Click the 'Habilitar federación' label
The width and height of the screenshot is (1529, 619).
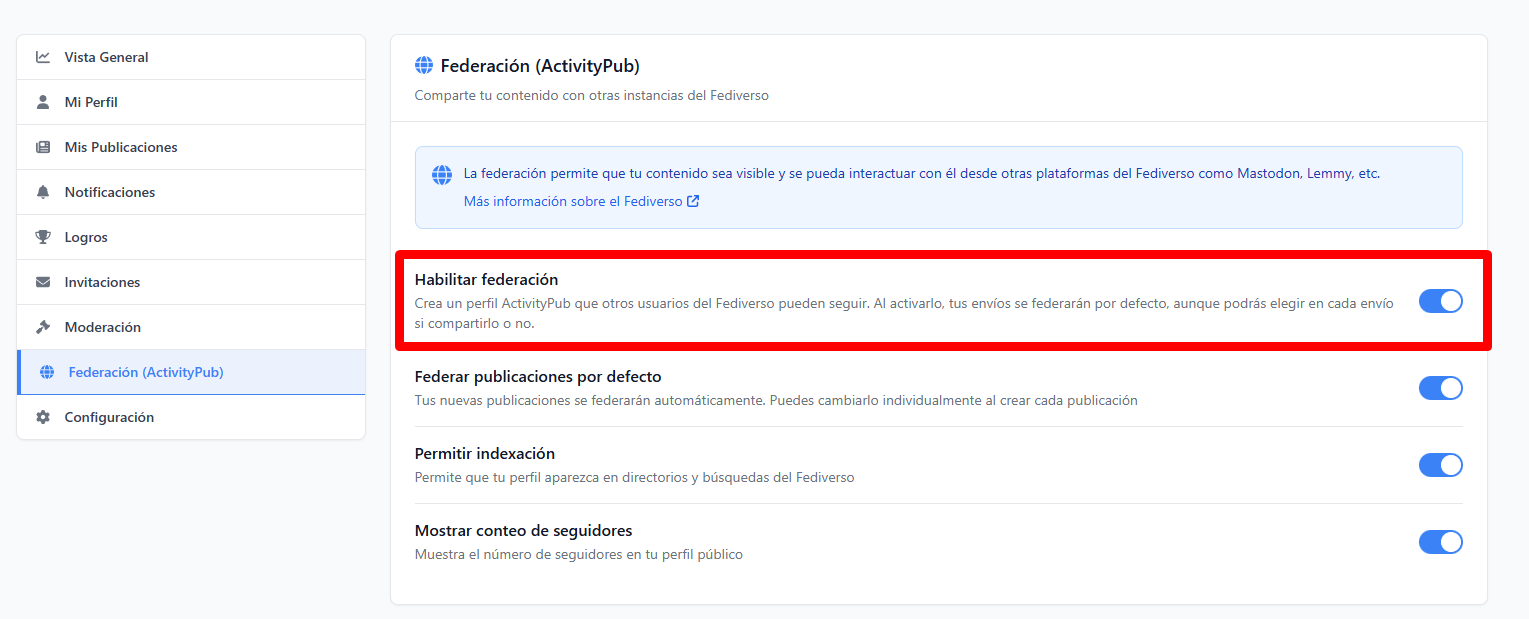(x=486, y=279)
